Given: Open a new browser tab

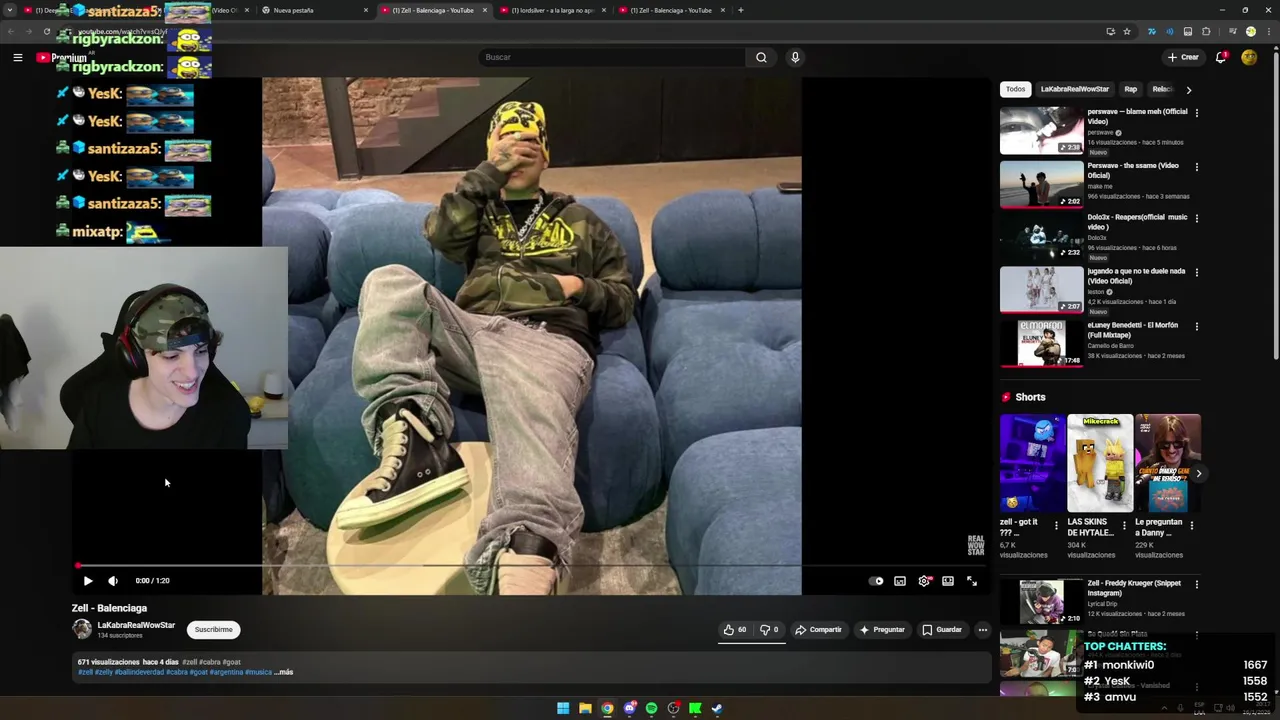Looking at the screenshot, I should pos(740,10).
